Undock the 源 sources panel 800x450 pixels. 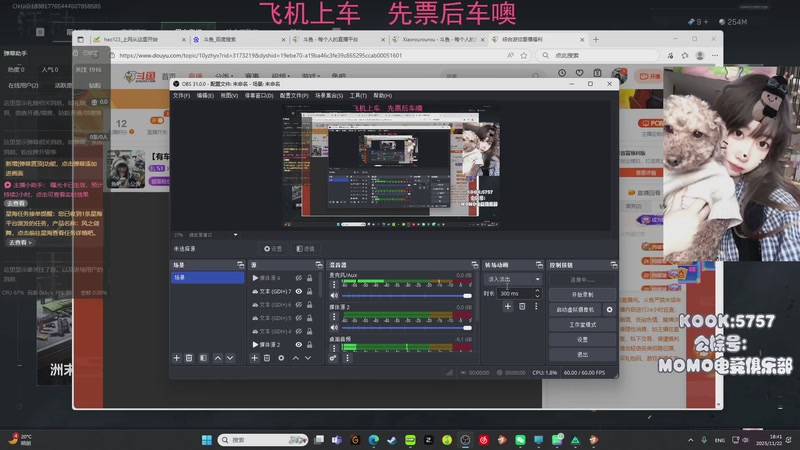pyautogui.click(x=319, y=265)
